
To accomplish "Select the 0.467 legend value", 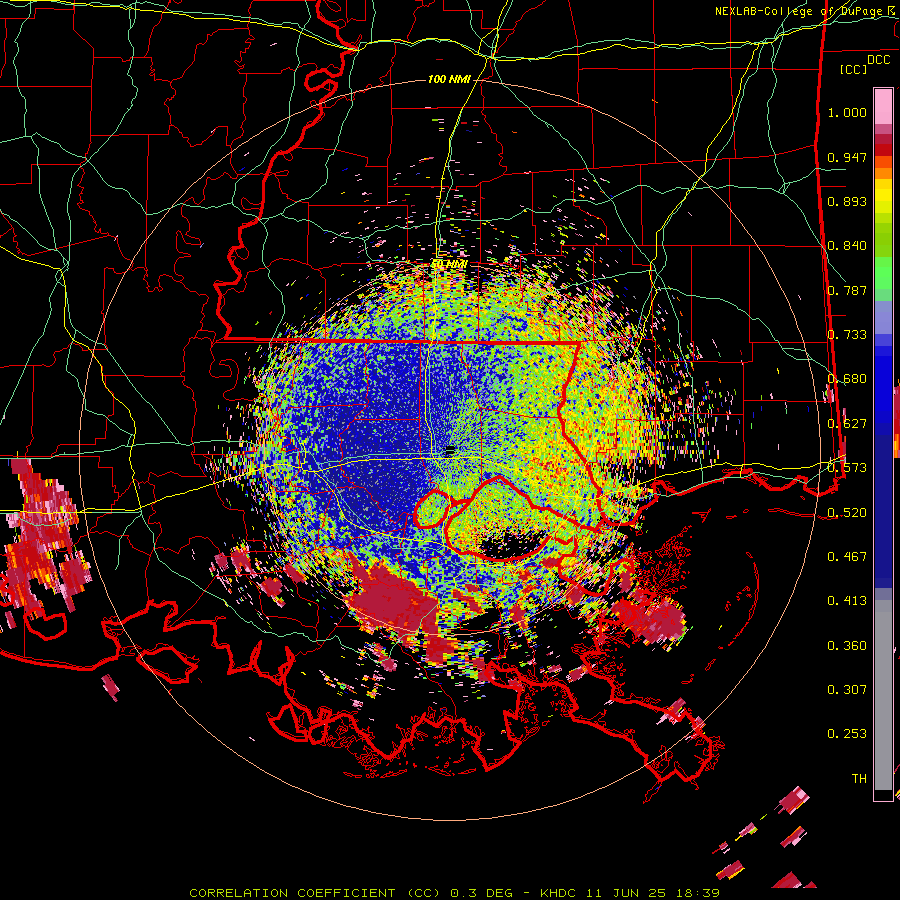I will 847,556.
